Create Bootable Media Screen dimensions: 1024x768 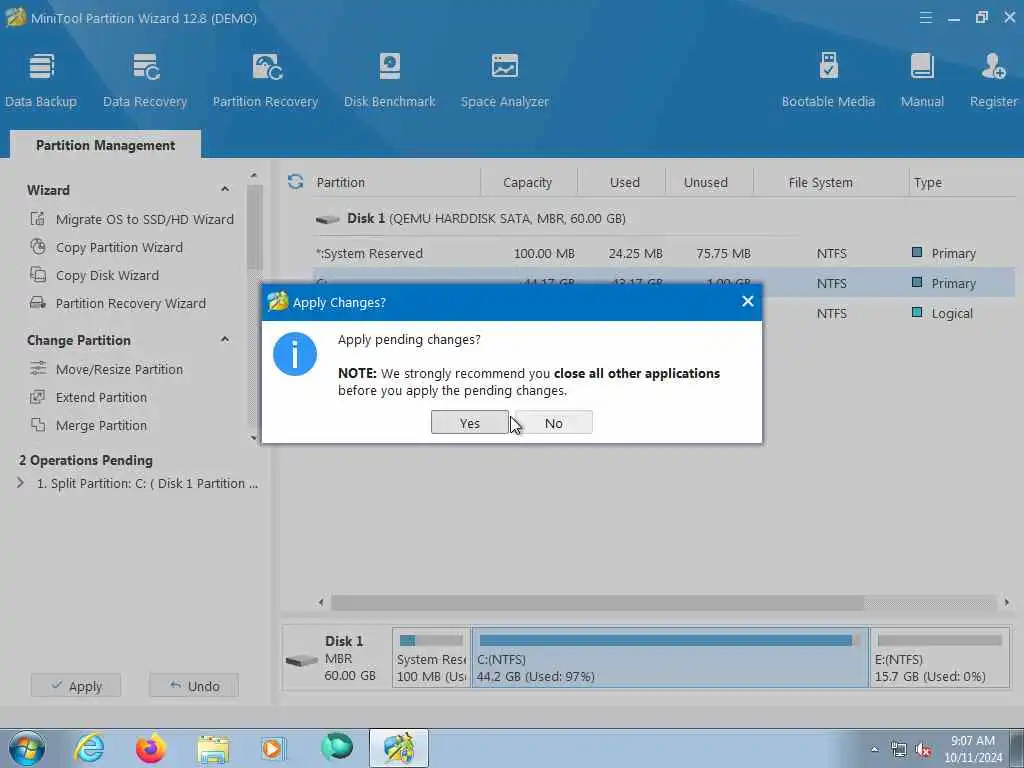(828, 80)
